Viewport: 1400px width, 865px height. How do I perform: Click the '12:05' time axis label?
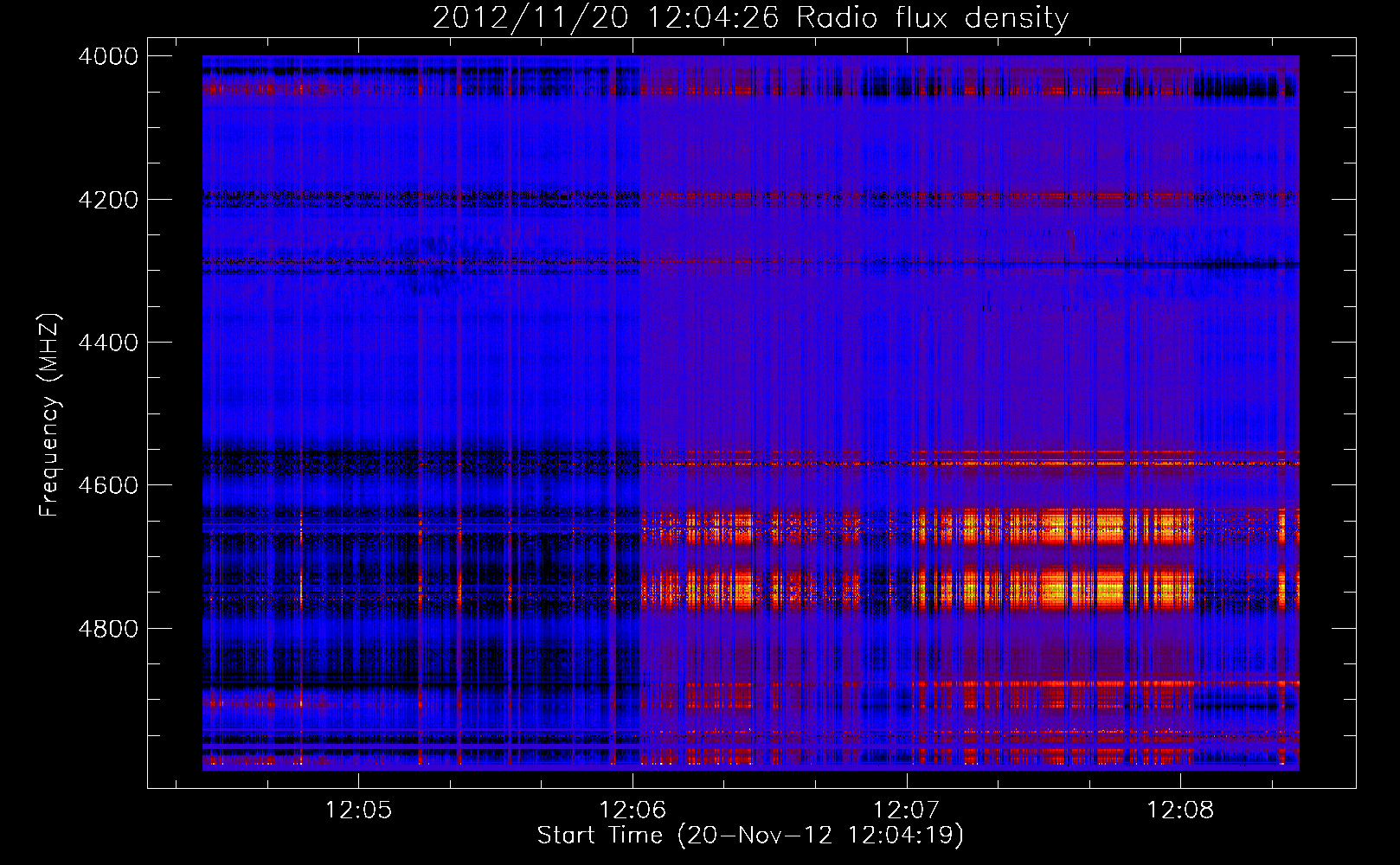(x=358, y=811)
